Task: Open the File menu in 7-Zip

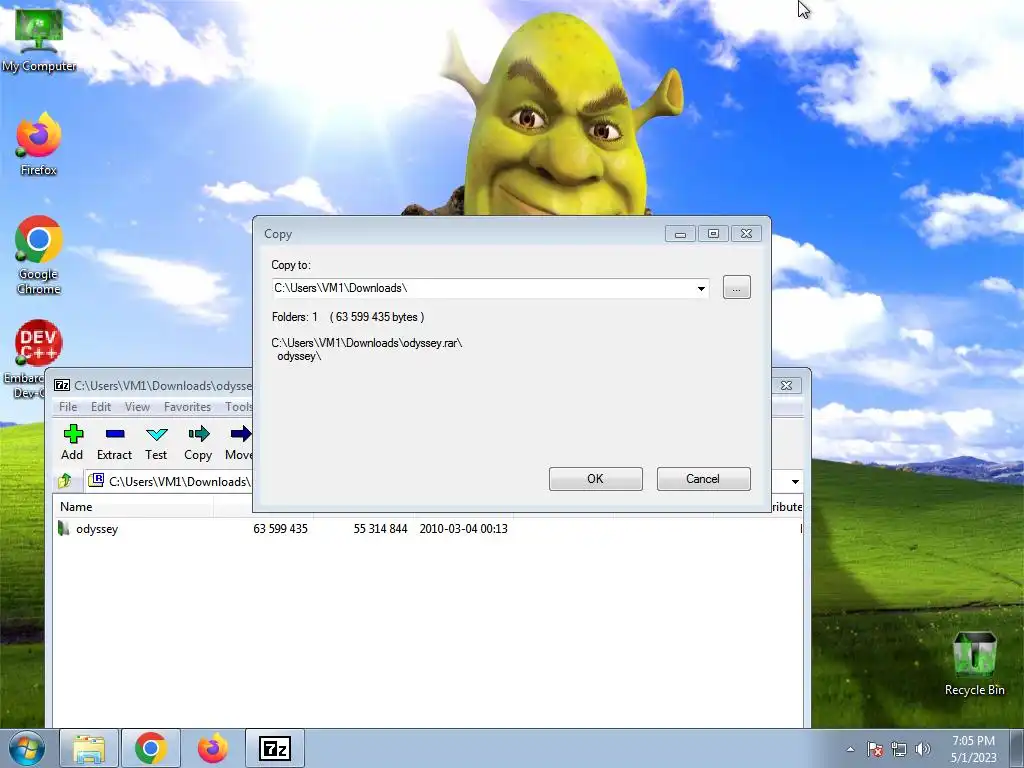Action: coord(68,406)
